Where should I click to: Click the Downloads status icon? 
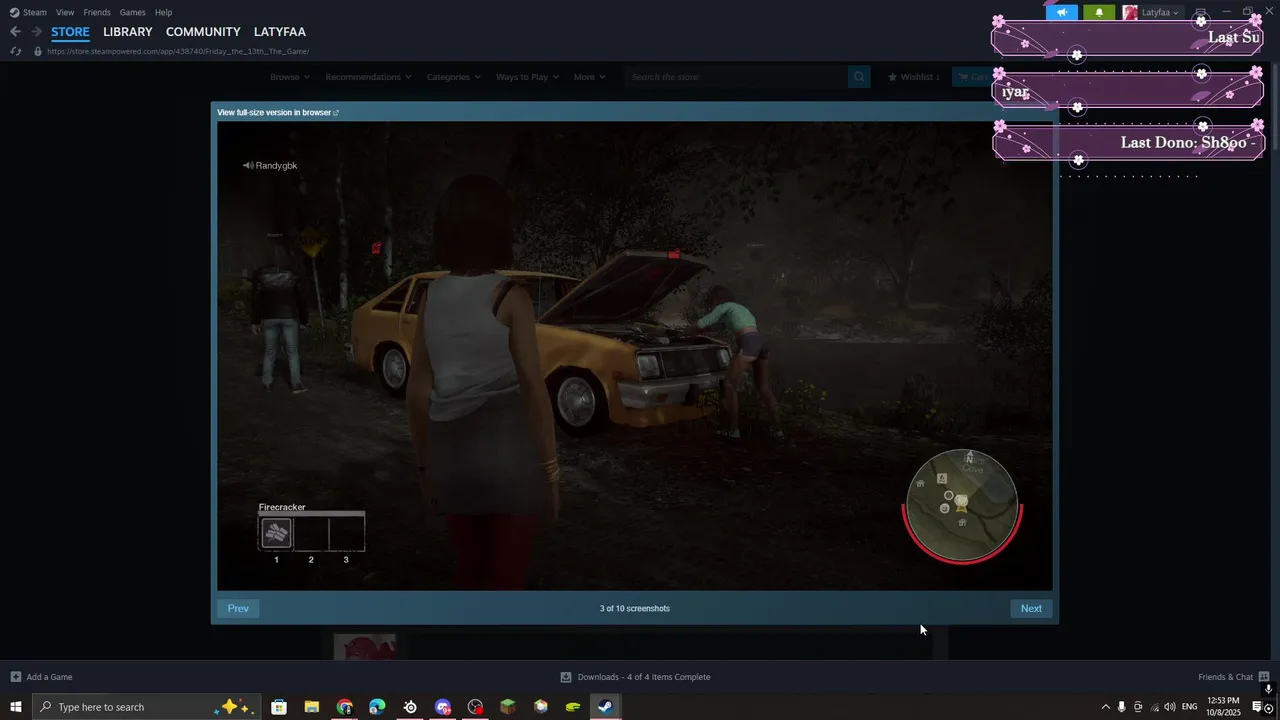566,677
